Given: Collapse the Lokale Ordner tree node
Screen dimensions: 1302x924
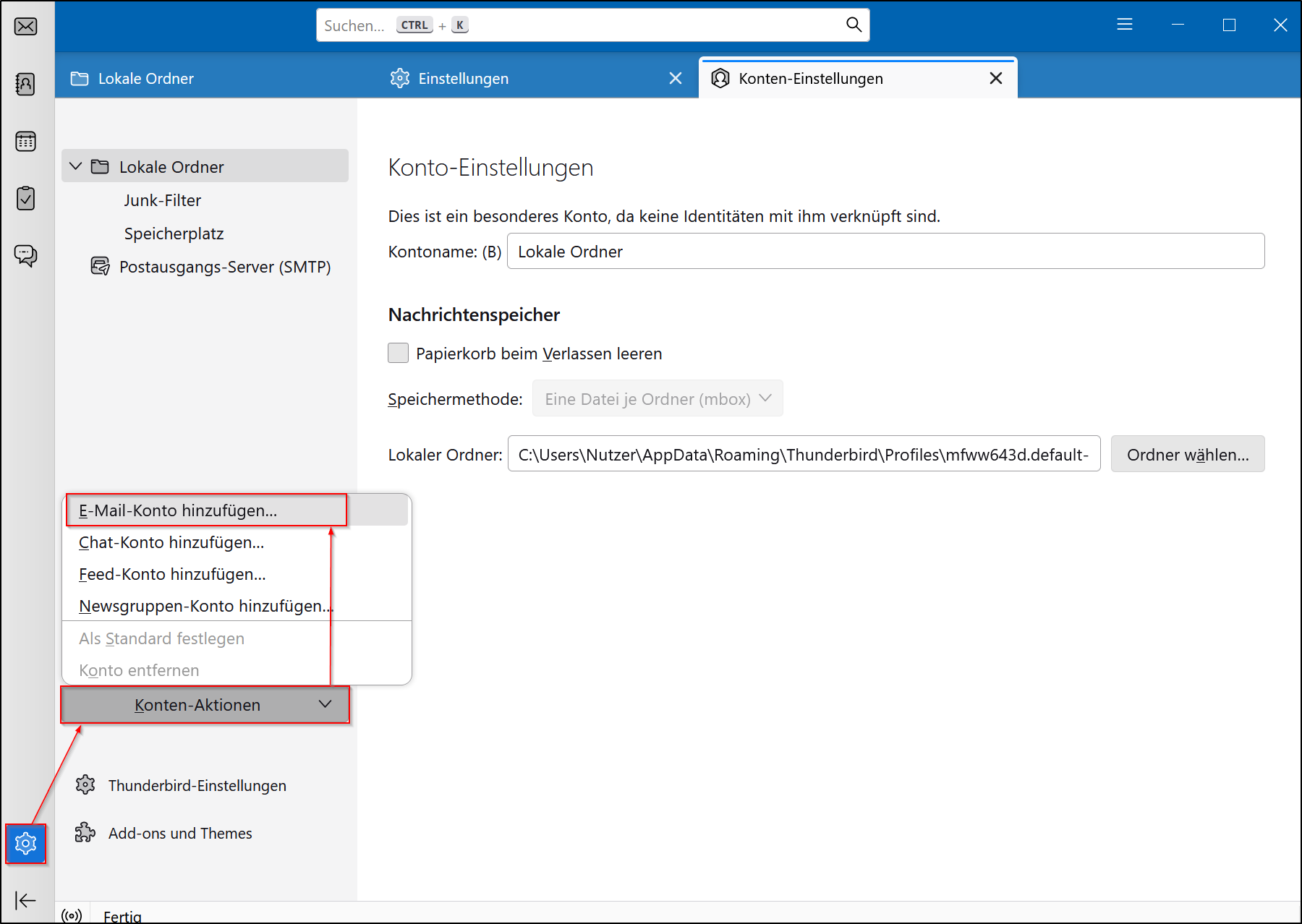Looking at the screenshot, I should click(x=76, y=167).
